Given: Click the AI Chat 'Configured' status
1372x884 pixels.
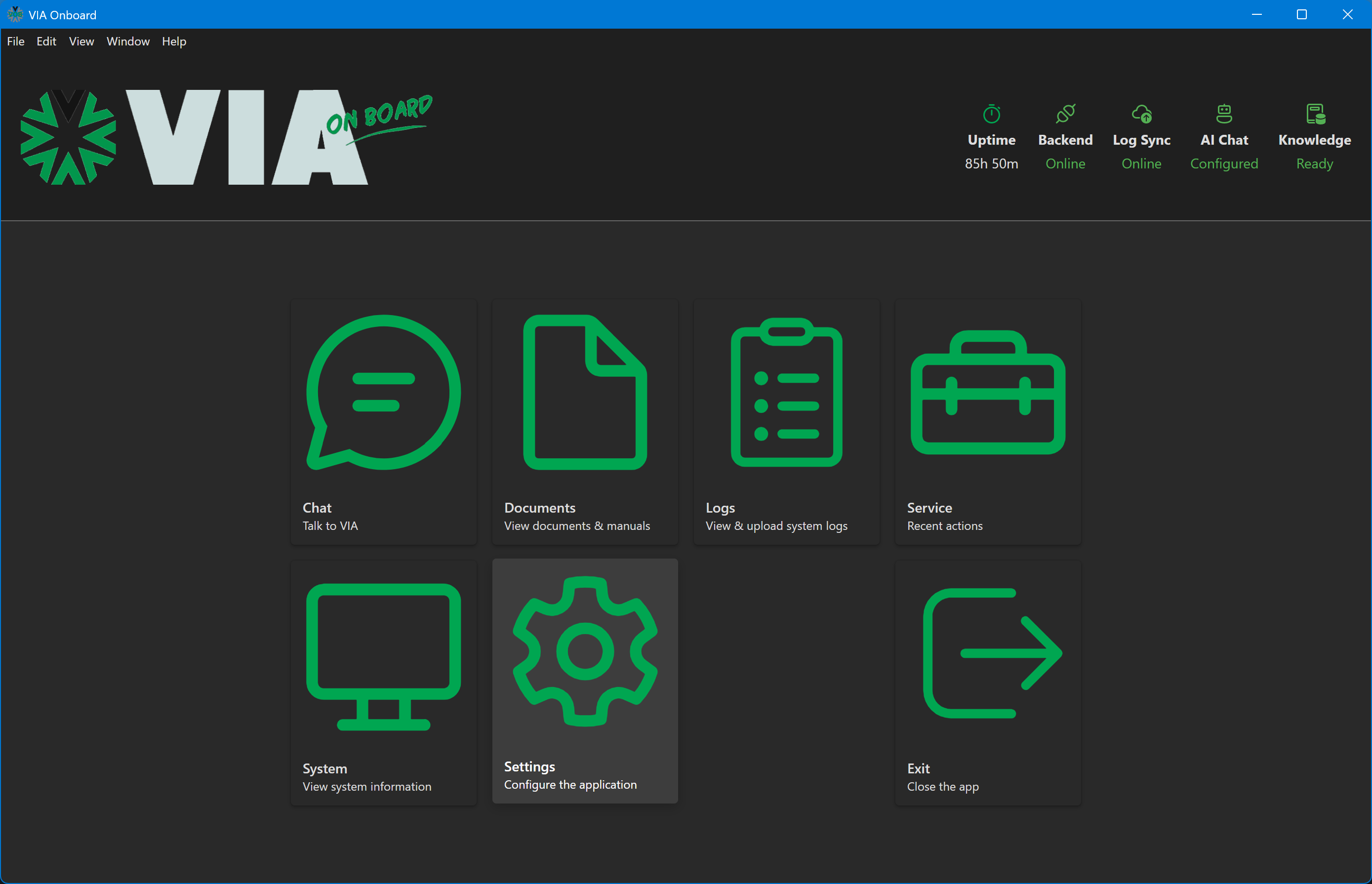Looking at the screenshot, I should click(1224, 163).
